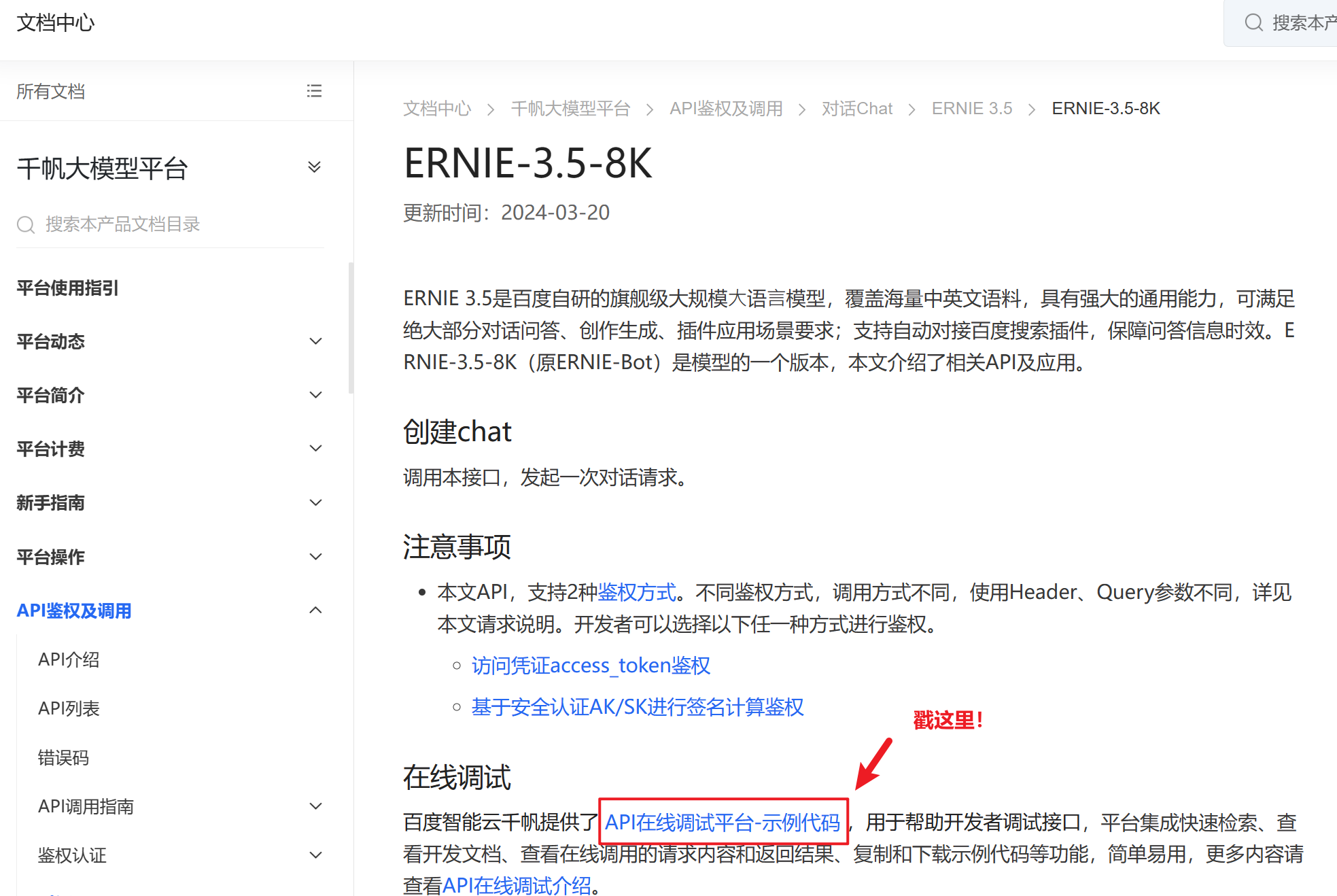Screen dimensions: 1337x896
Task: Click the 注意事项 heading
Action: point(457,547)
